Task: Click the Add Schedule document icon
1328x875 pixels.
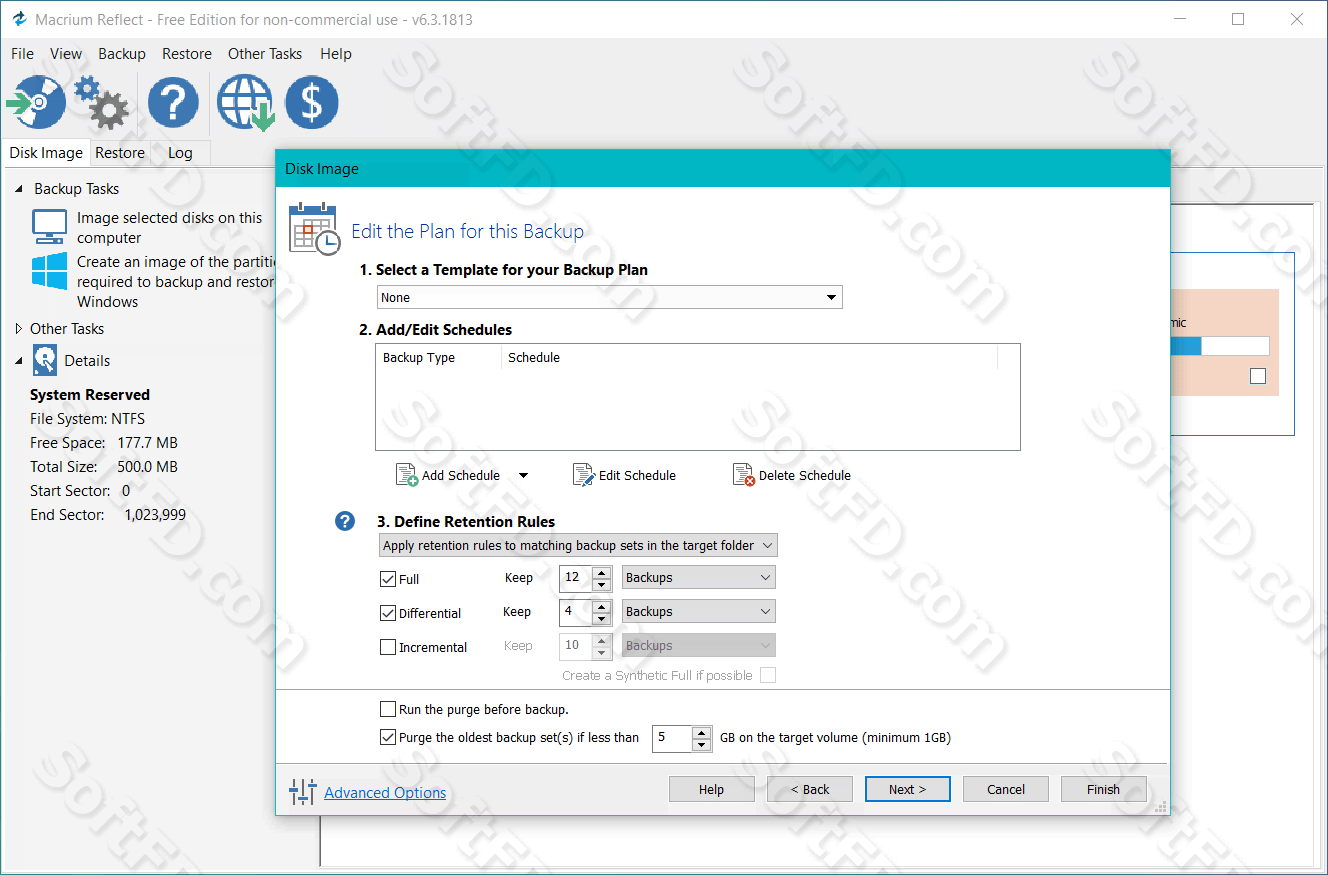Action: [407, 475]
